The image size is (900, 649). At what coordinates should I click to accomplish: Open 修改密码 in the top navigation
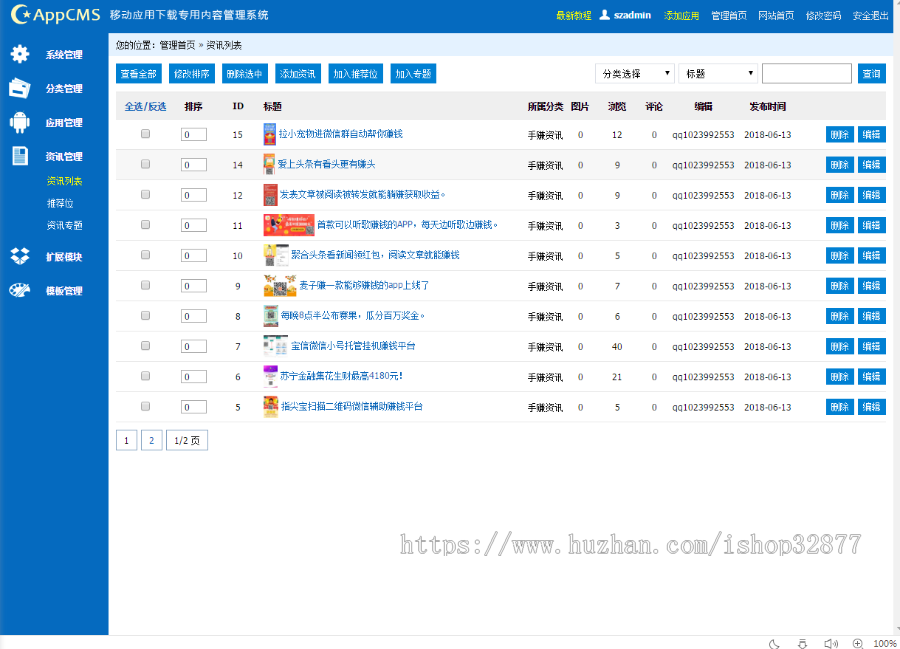tap(823, 15)
